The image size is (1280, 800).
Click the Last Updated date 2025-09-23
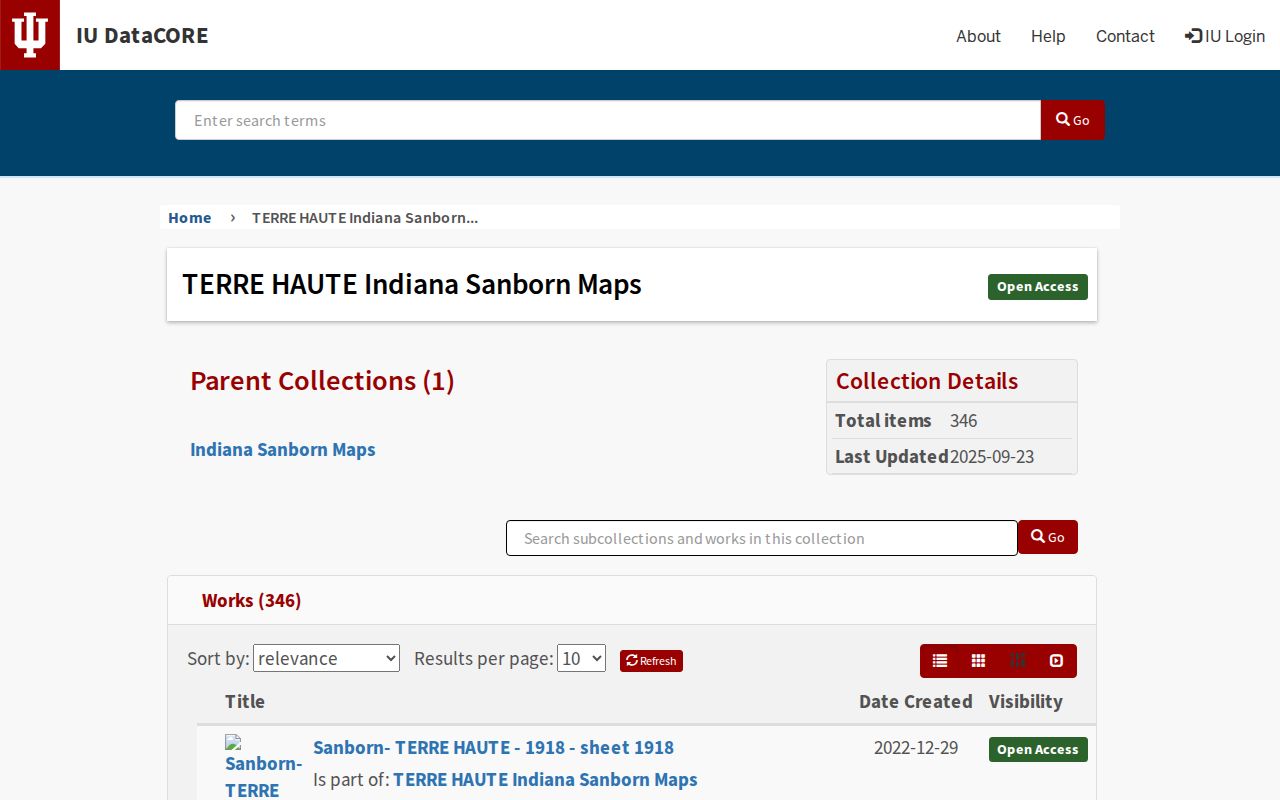pyautogui.click(x=992, y=457)
